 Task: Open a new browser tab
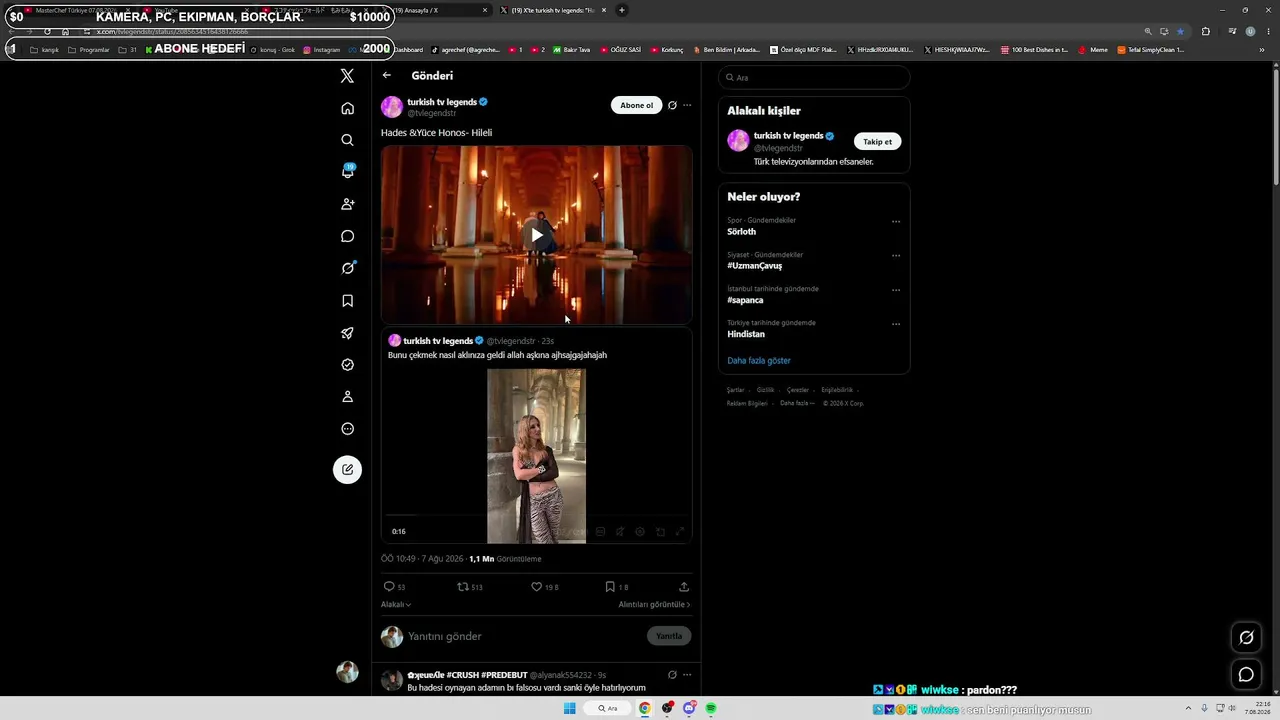621,10
